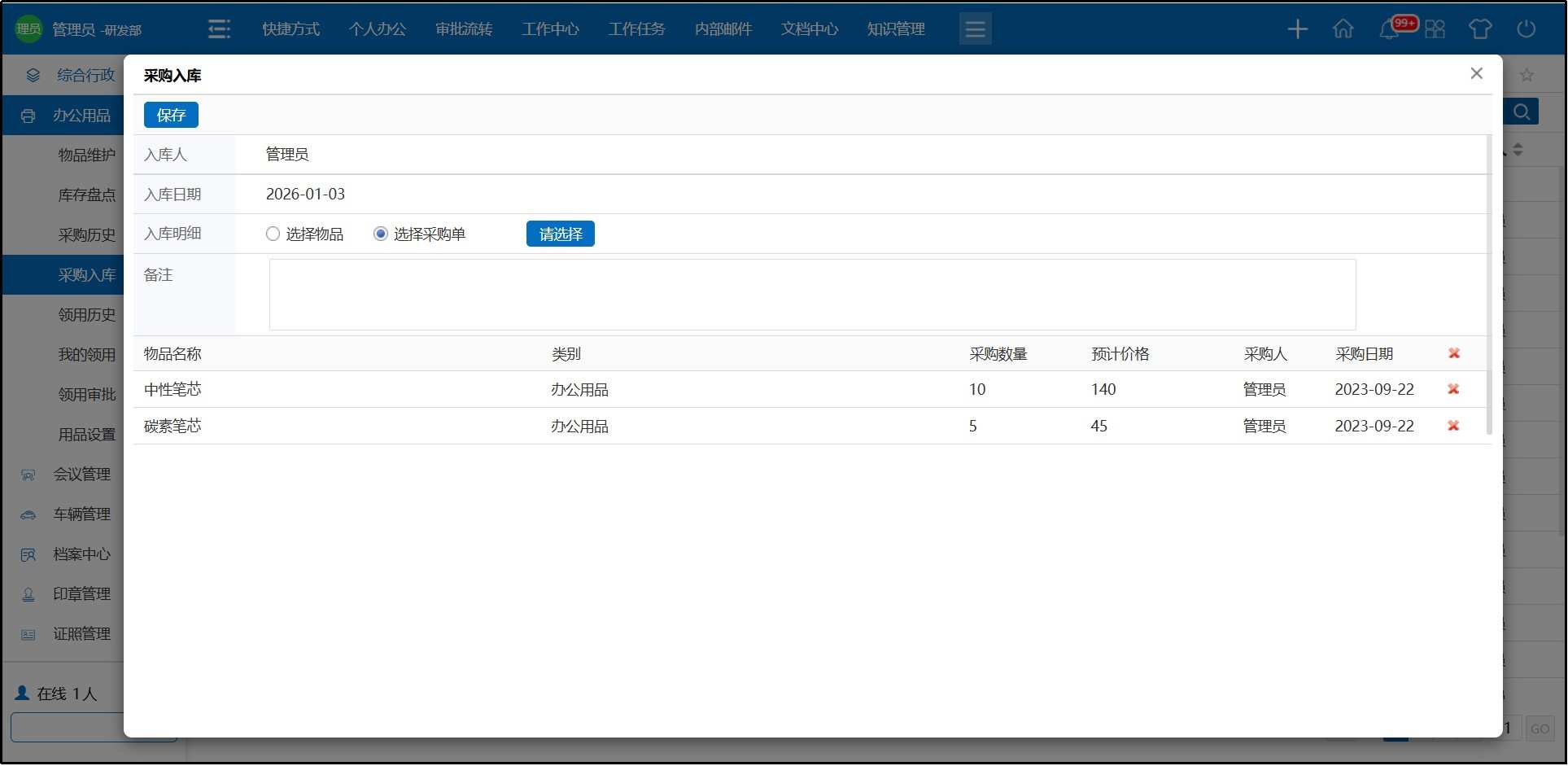Click the home icon in top bar

click(x=1343, y=29)
